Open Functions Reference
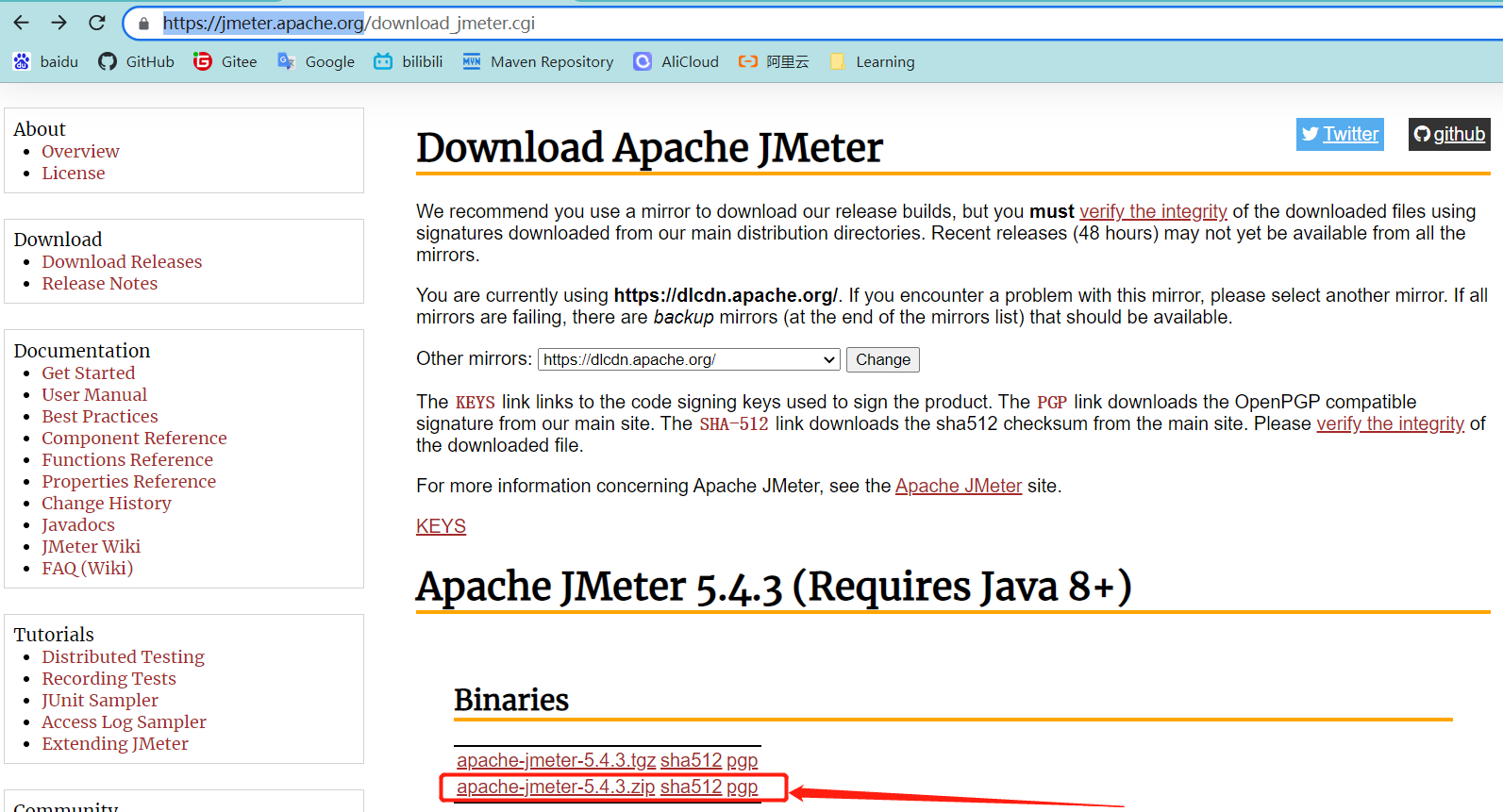Image resolution: width=1503 pixels, height=812 pixels. pyautogui.click(x=127, y=459)
